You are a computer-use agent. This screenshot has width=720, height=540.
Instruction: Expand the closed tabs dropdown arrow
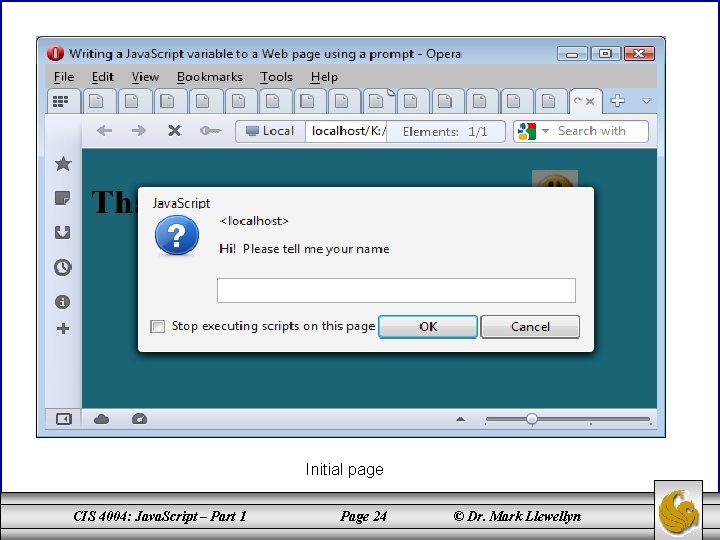tap(647, 101)
